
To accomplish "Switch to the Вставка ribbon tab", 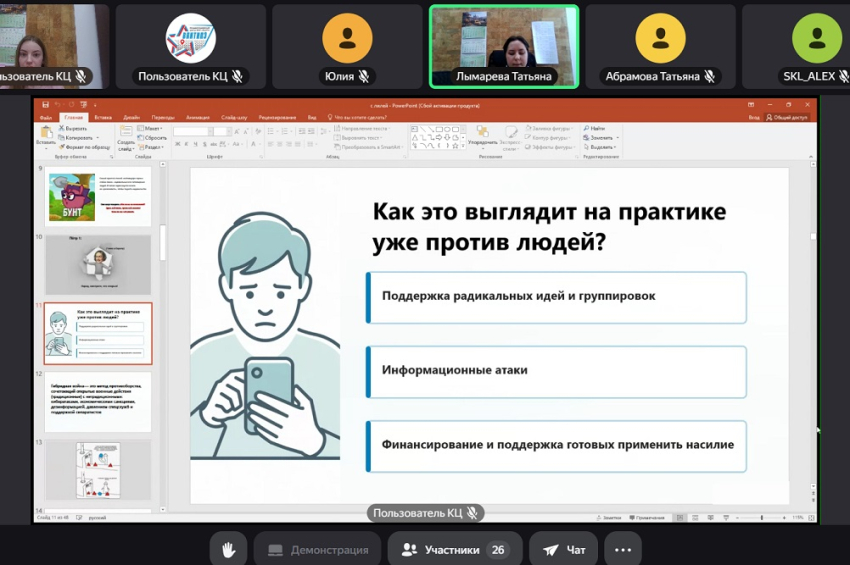I will pos(103,117).
